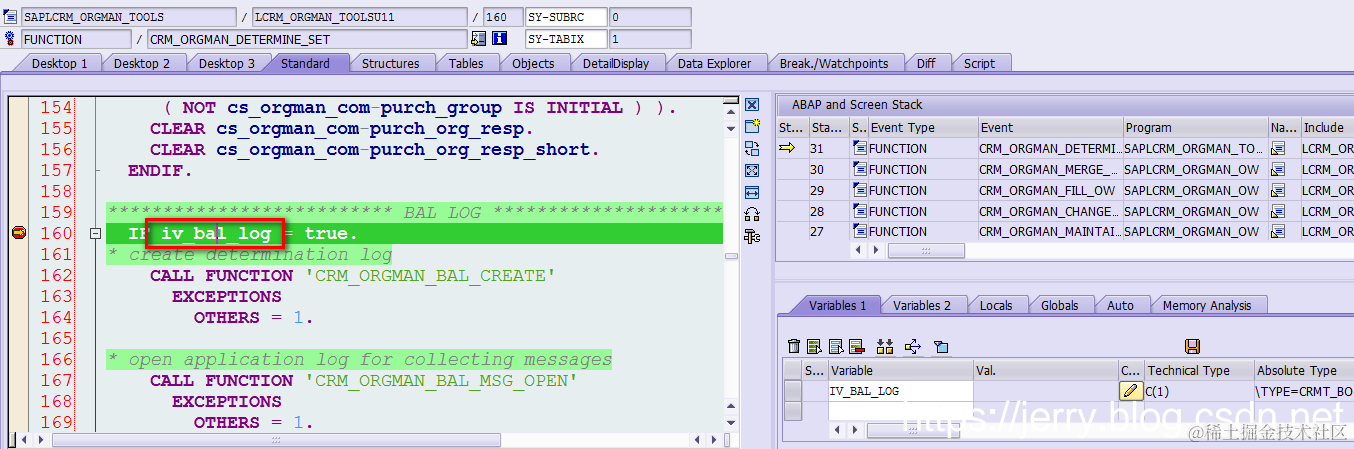
Task: Click the new tool icon with yellow star
Action: (752, 126)
